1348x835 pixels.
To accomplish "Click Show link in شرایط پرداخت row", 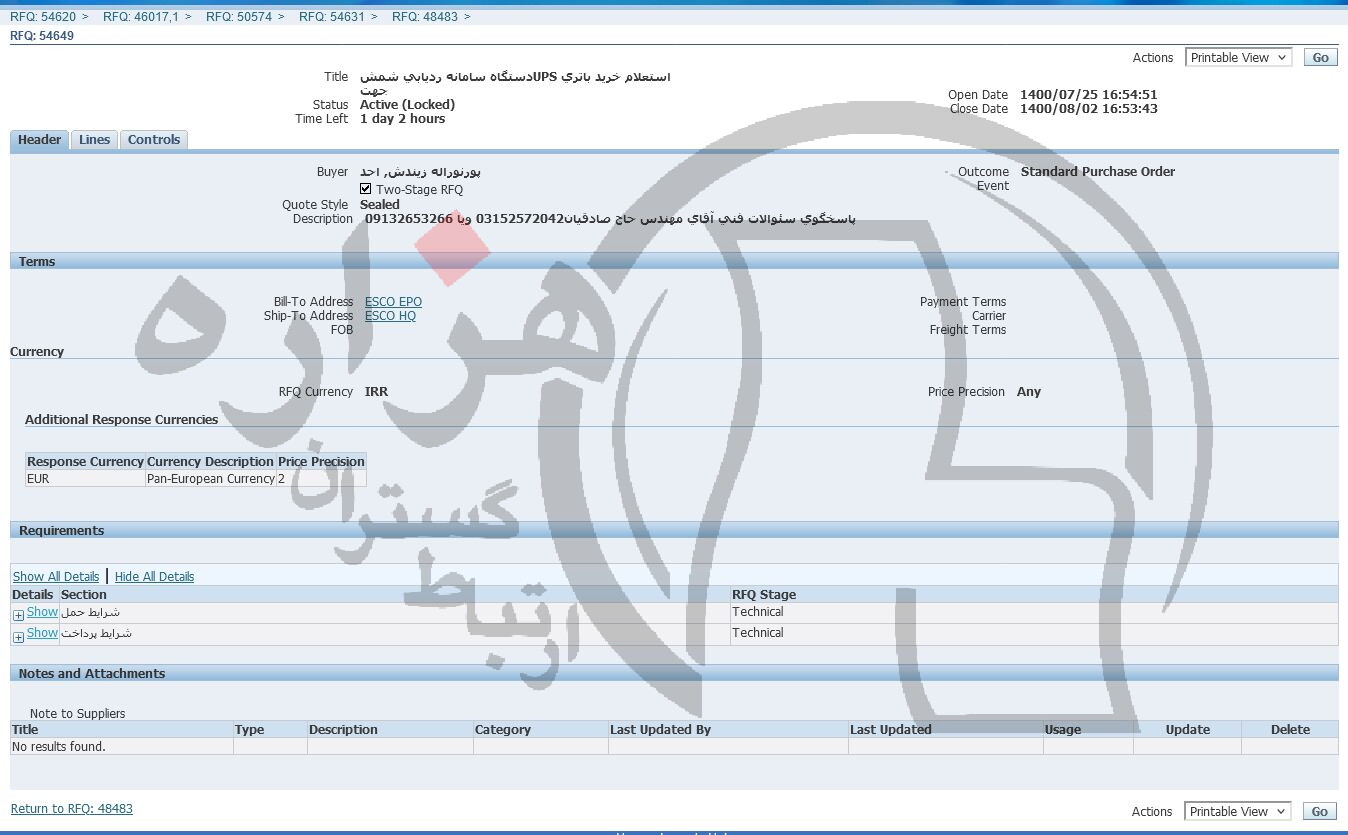I will 42,633.
